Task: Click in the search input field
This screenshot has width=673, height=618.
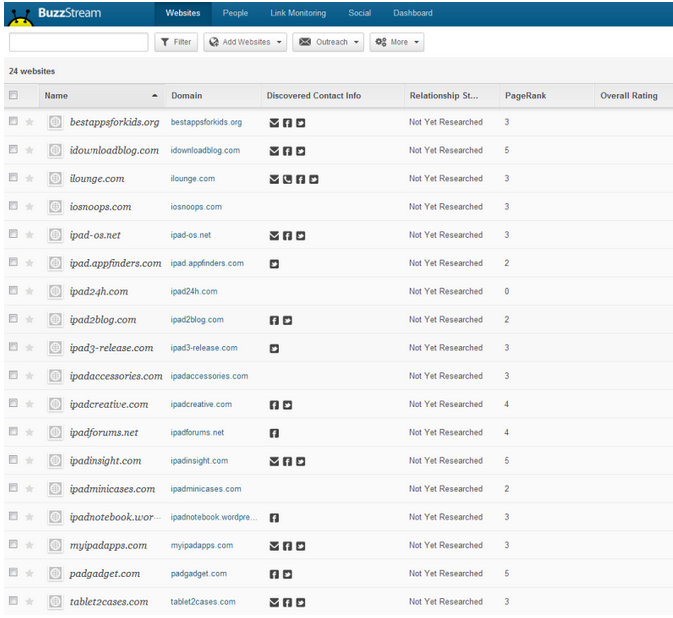Action: 79,42
